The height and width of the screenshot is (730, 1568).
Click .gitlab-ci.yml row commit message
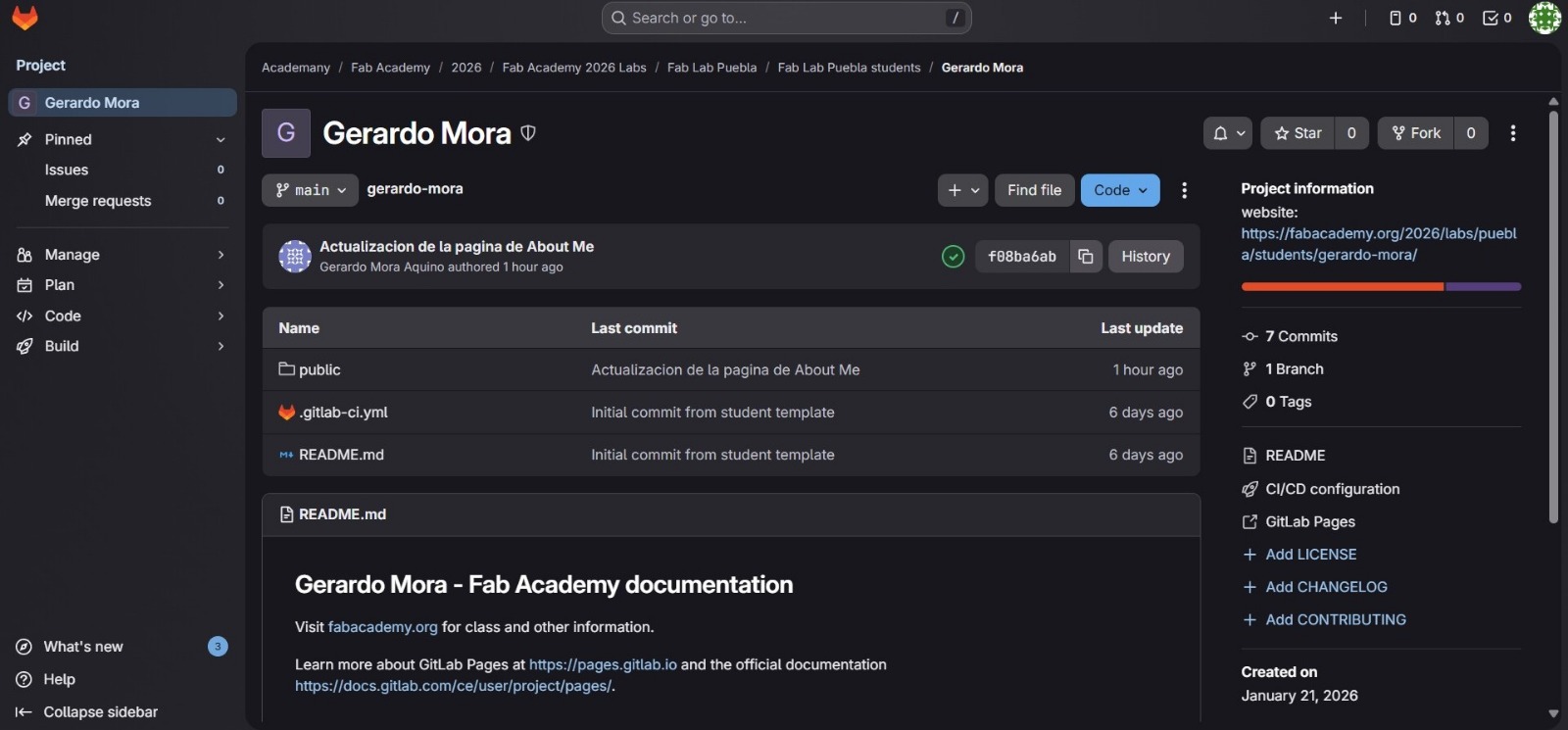point(712,413)
